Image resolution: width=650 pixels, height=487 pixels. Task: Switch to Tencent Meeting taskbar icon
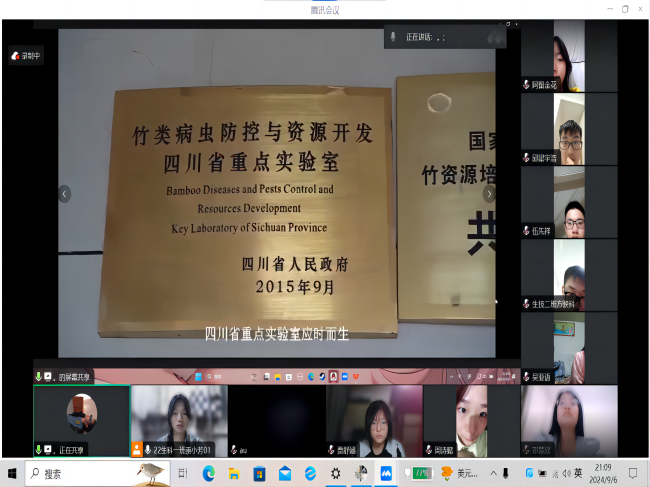386,473
